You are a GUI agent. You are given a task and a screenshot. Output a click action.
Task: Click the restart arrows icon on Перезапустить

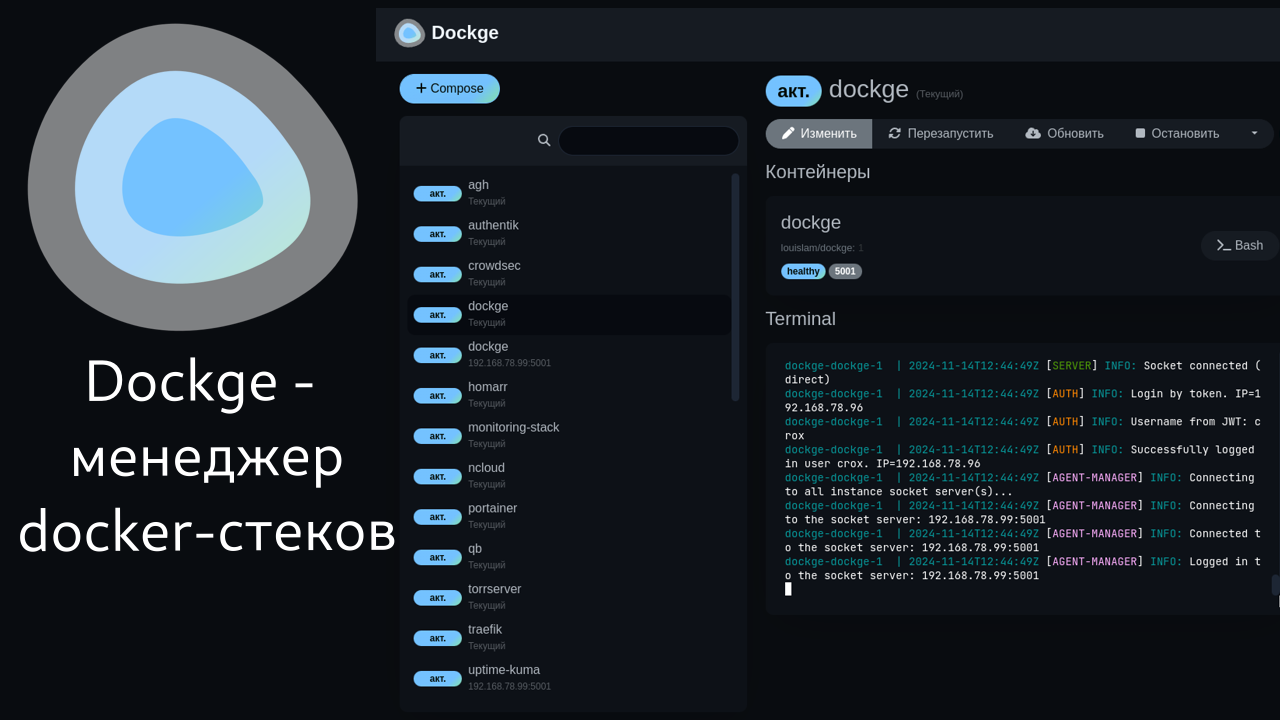coord(893,133)
